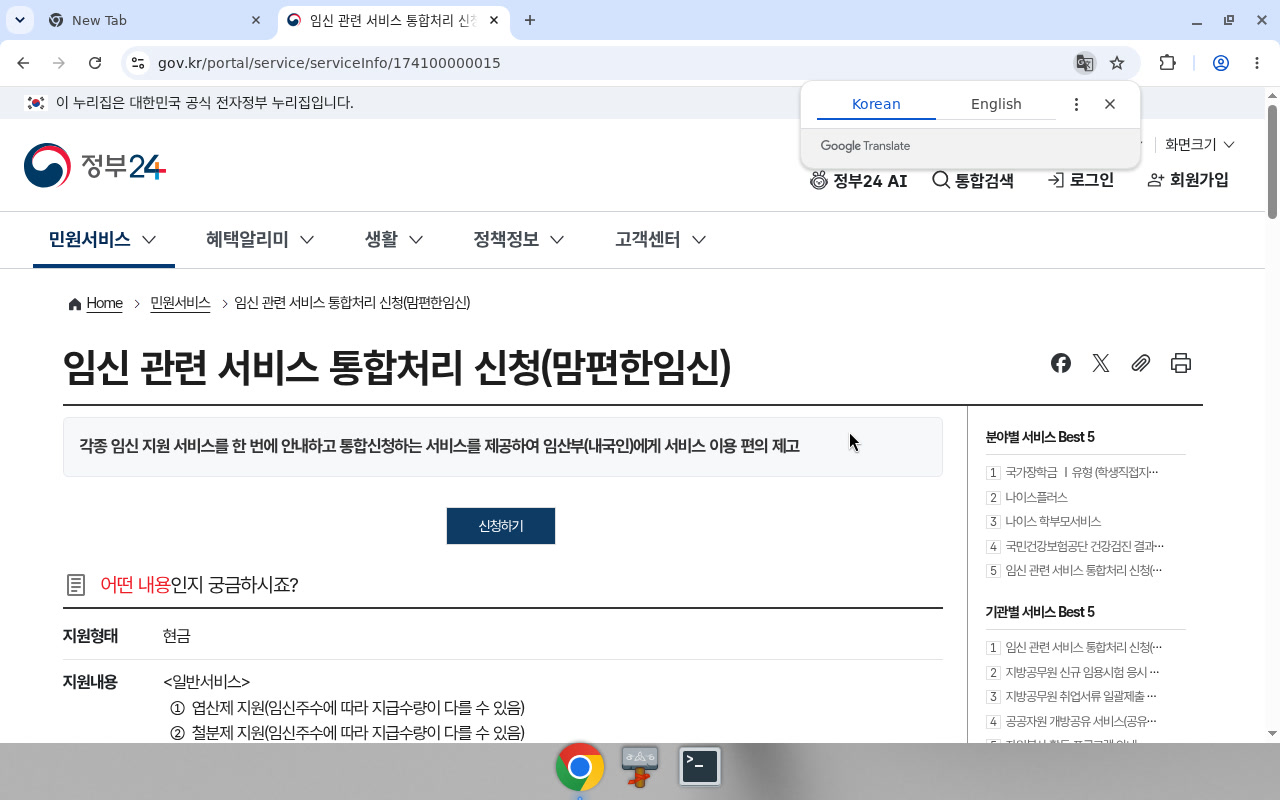Click scrollbar down arrow
Image resolution: width=1280 pixels, height=800 pixels.
tap(1272, 733)
